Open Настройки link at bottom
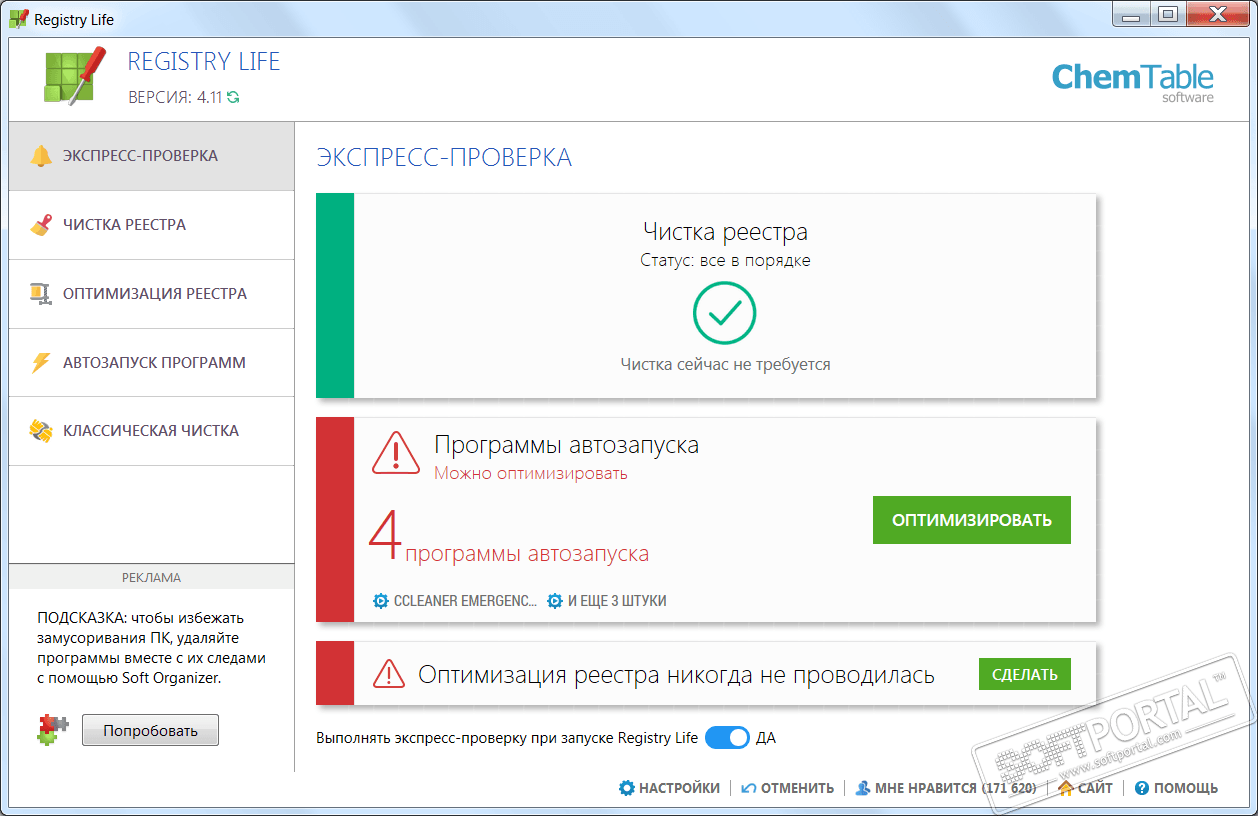Screen dimensions: 1258x816 [x=680, y=788]
